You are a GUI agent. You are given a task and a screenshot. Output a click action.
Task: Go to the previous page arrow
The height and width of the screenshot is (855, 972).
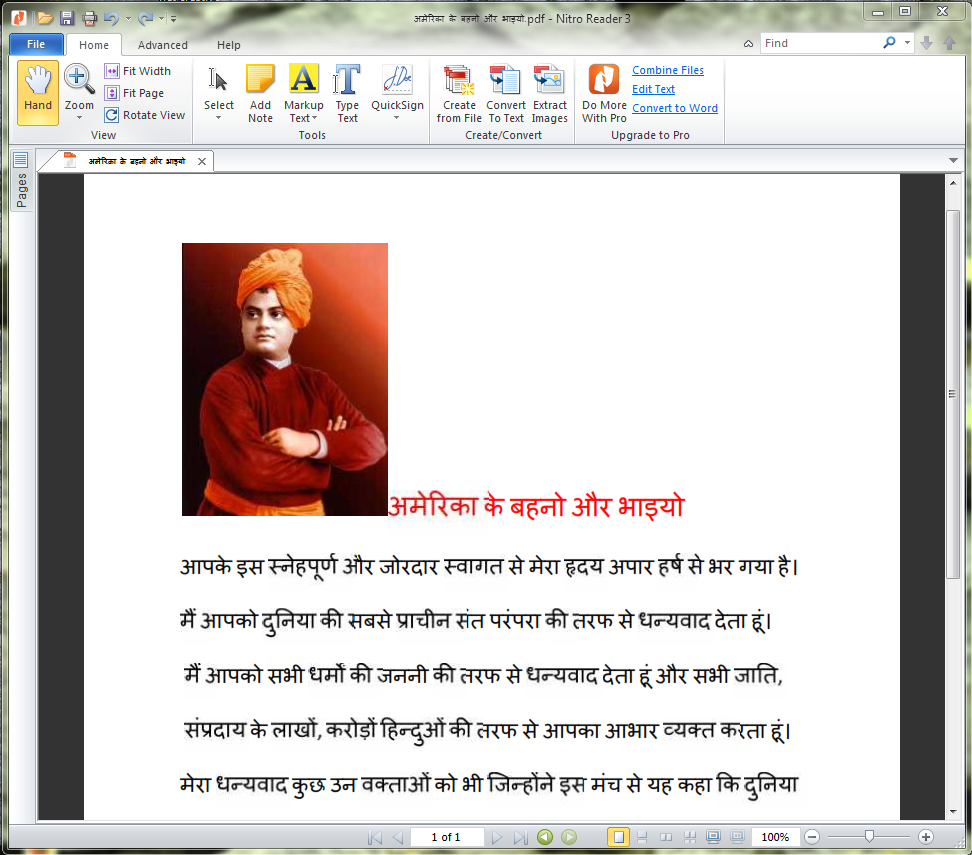(x=398, y=838)
